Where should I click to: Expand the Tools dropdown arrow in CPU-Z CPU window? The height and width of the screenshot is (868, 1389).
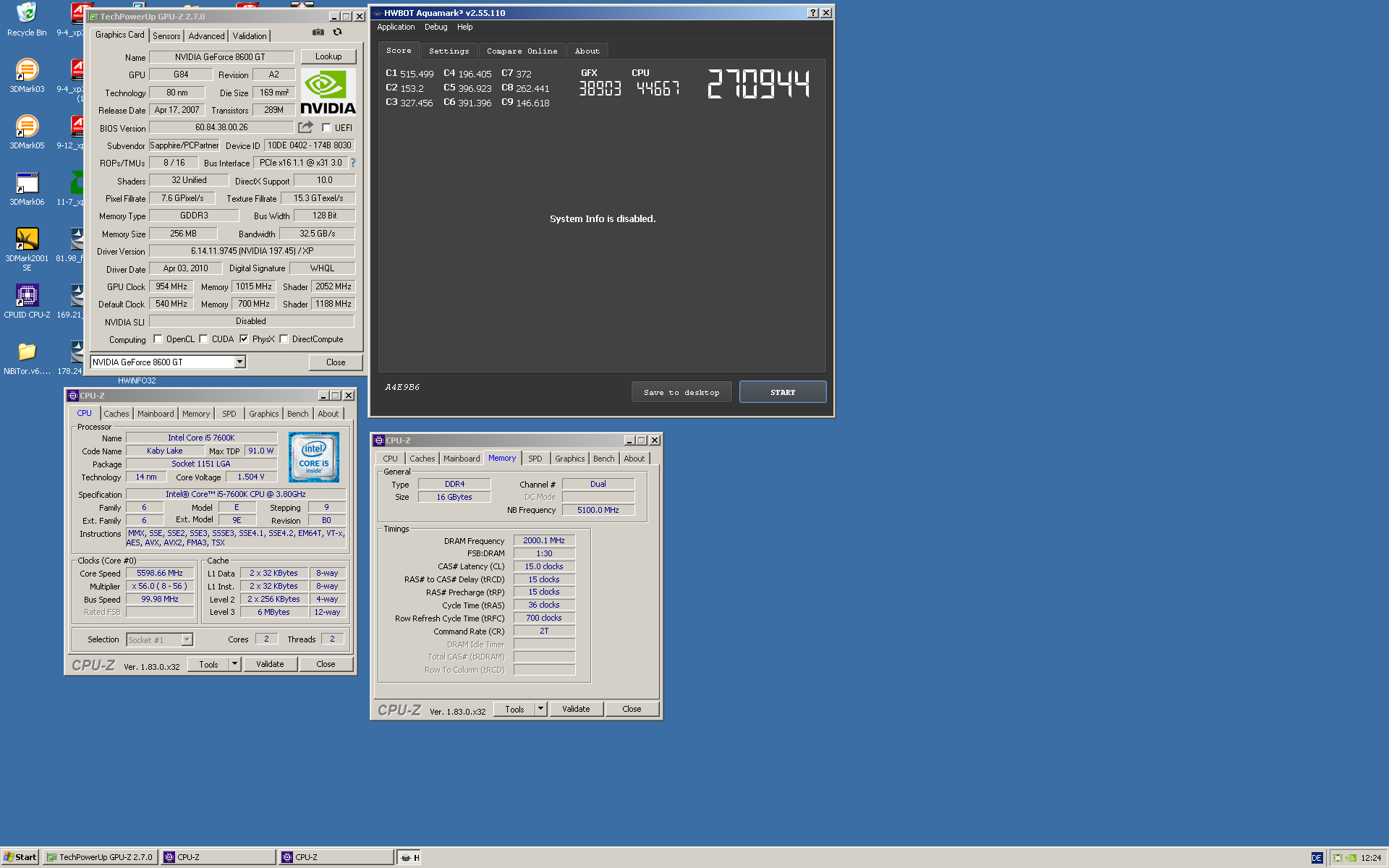pos(234,664)
